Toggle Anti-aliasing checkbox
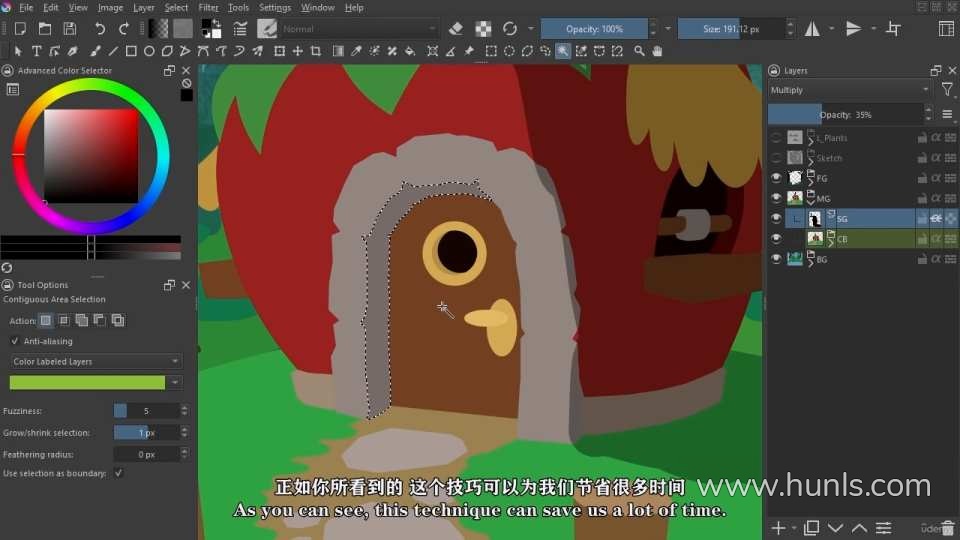 pyautogui.click(x=15, y=341)
